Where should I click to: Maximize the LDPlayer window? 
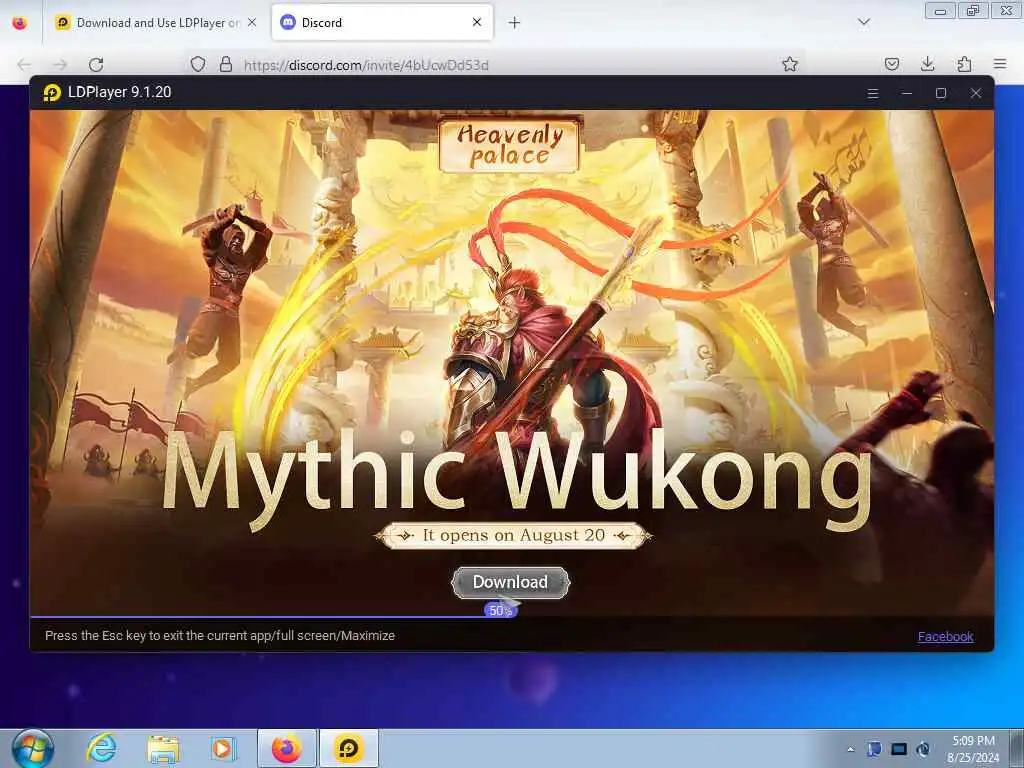[941, 93]
